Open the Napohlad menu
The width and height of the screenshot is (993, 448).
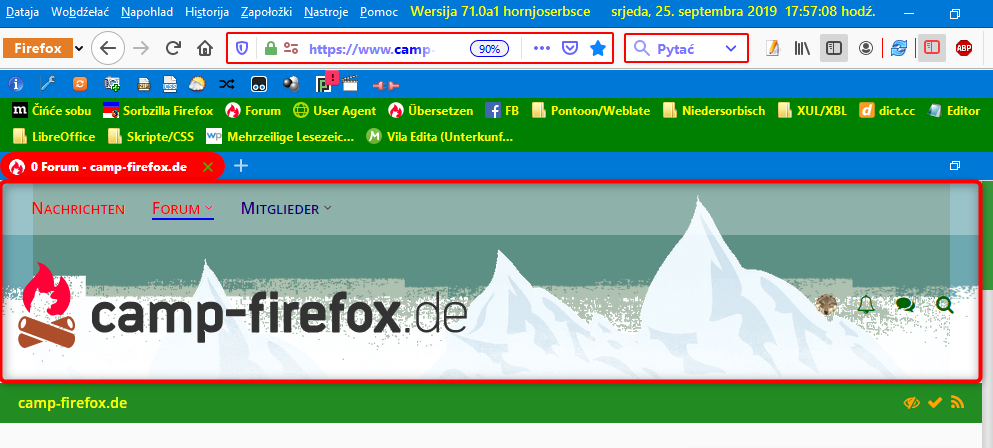(x=147, y=12)
